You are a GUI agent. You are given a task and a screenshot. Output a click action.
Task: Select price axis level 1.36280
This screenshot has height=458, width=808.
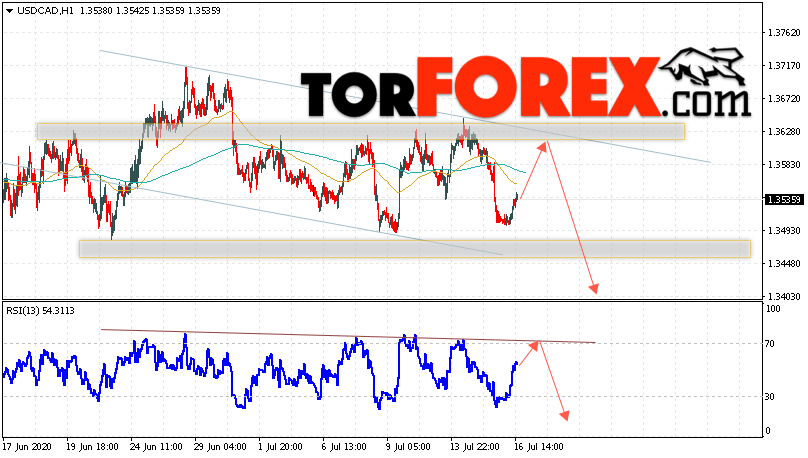point(784,132)
